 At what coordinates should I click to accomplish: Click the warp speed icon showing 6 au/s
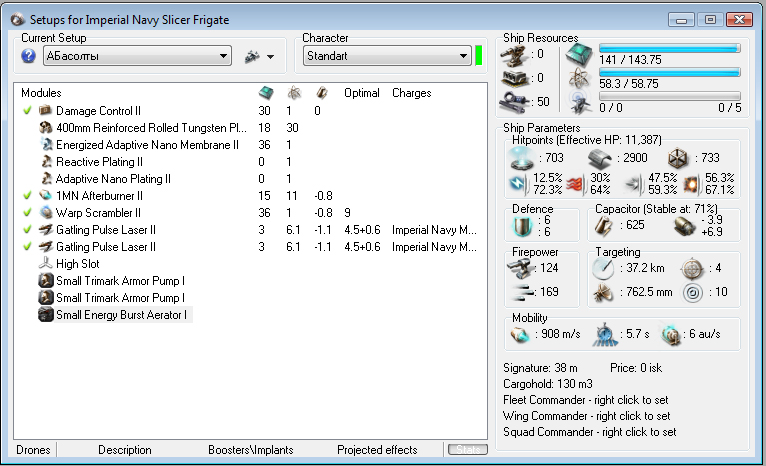[x=670, y=335]
